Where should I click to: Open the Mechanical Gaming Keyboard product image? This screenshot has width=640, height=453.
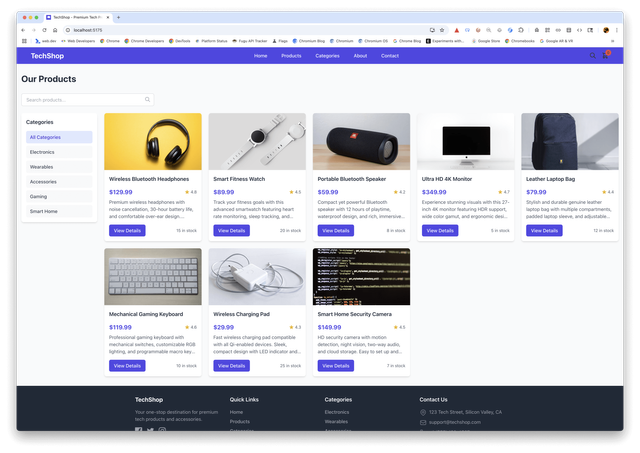click(x=153, y=277)
